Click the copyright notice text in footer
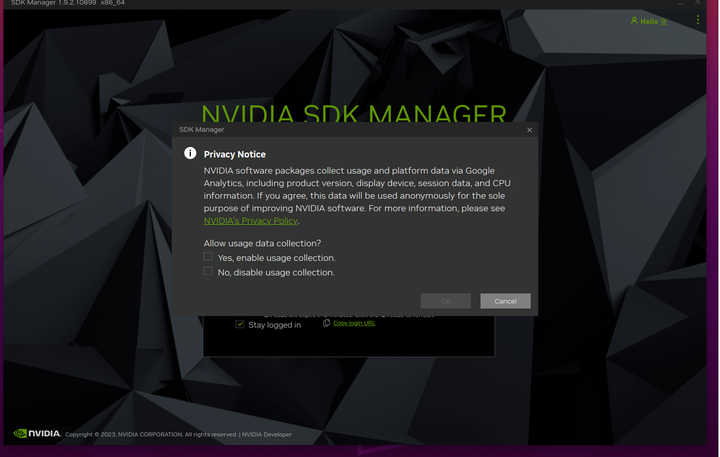This screenshot has width=720, height=457. (x=151, y=434)
